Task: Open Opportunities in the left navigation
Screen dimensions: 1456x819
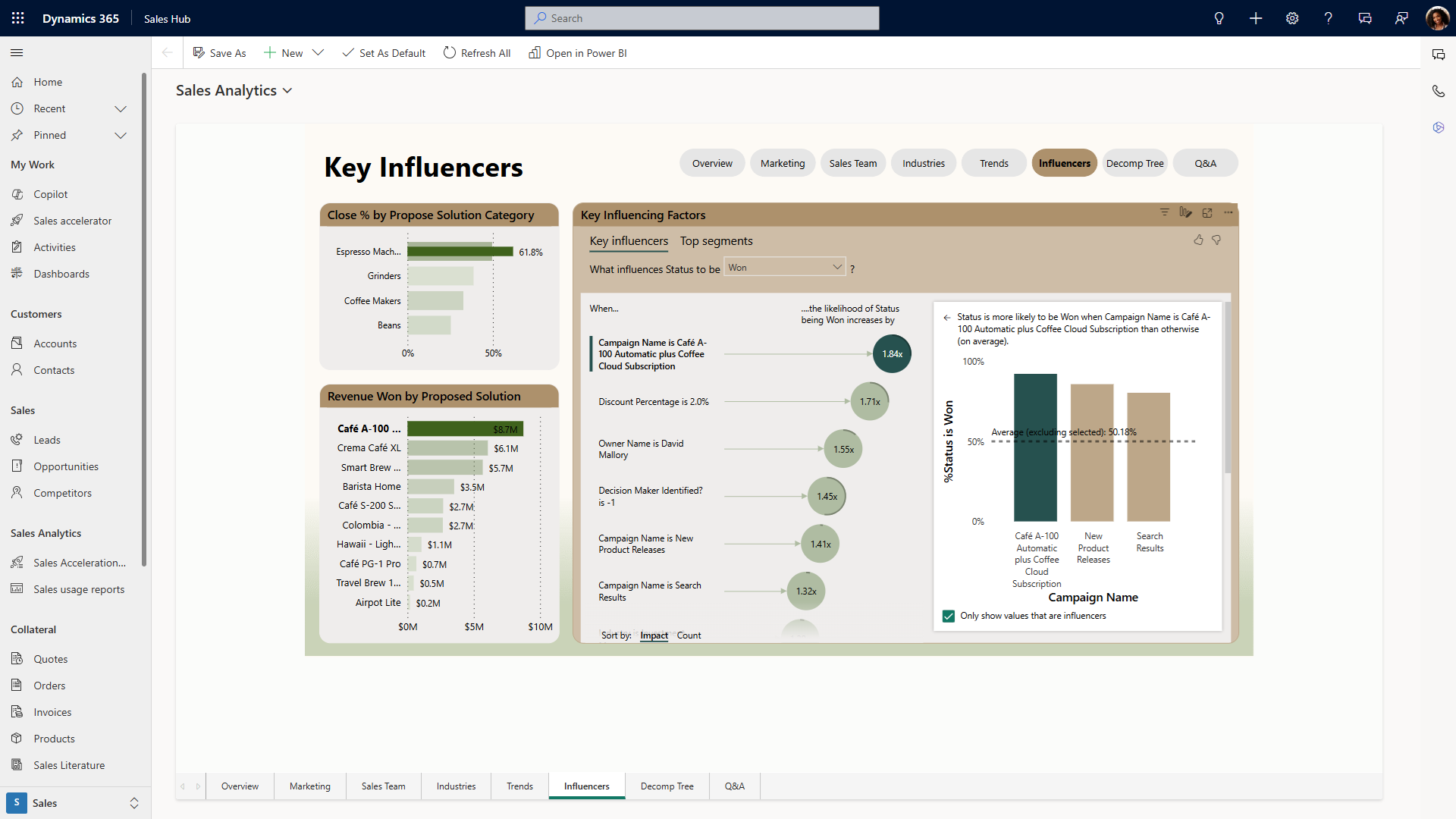Action: (66, 466)
